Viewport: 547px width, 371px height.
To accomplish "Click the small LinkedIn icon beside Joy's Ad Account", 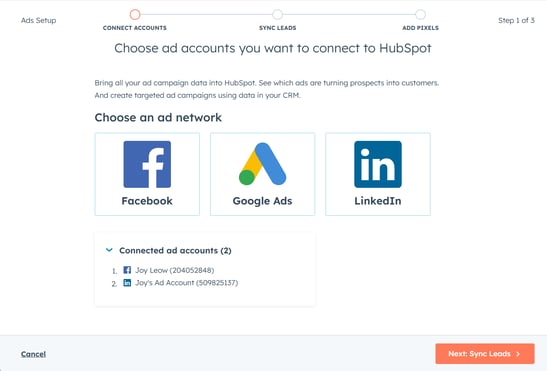I will (127, 282).
